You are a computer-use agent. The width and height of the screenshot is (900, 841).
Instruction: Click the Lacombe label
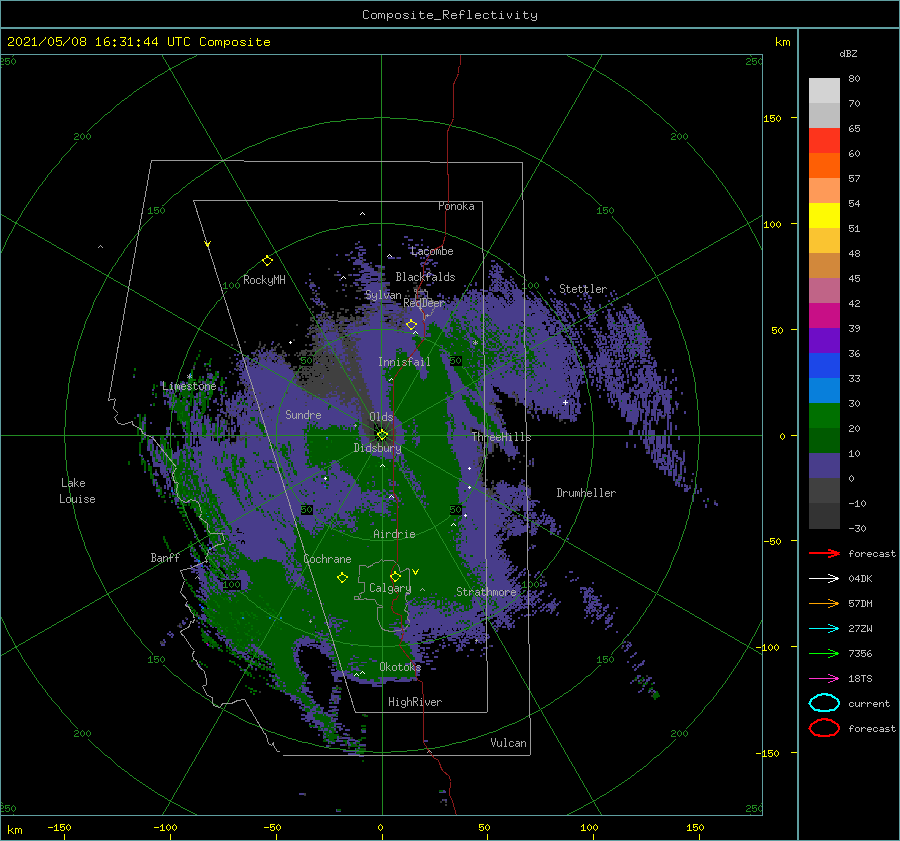click(432, 251)
